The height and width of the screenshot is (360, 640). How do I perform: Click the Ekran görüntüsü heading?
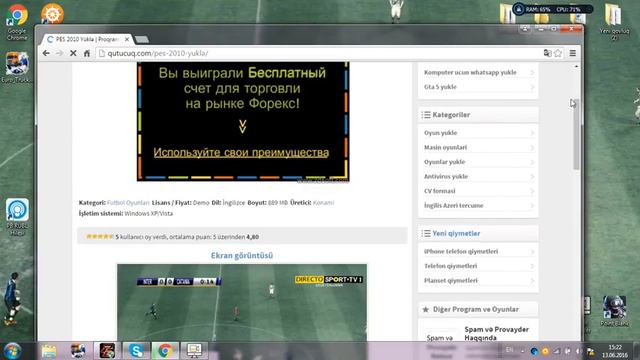(x=242, y=256)
